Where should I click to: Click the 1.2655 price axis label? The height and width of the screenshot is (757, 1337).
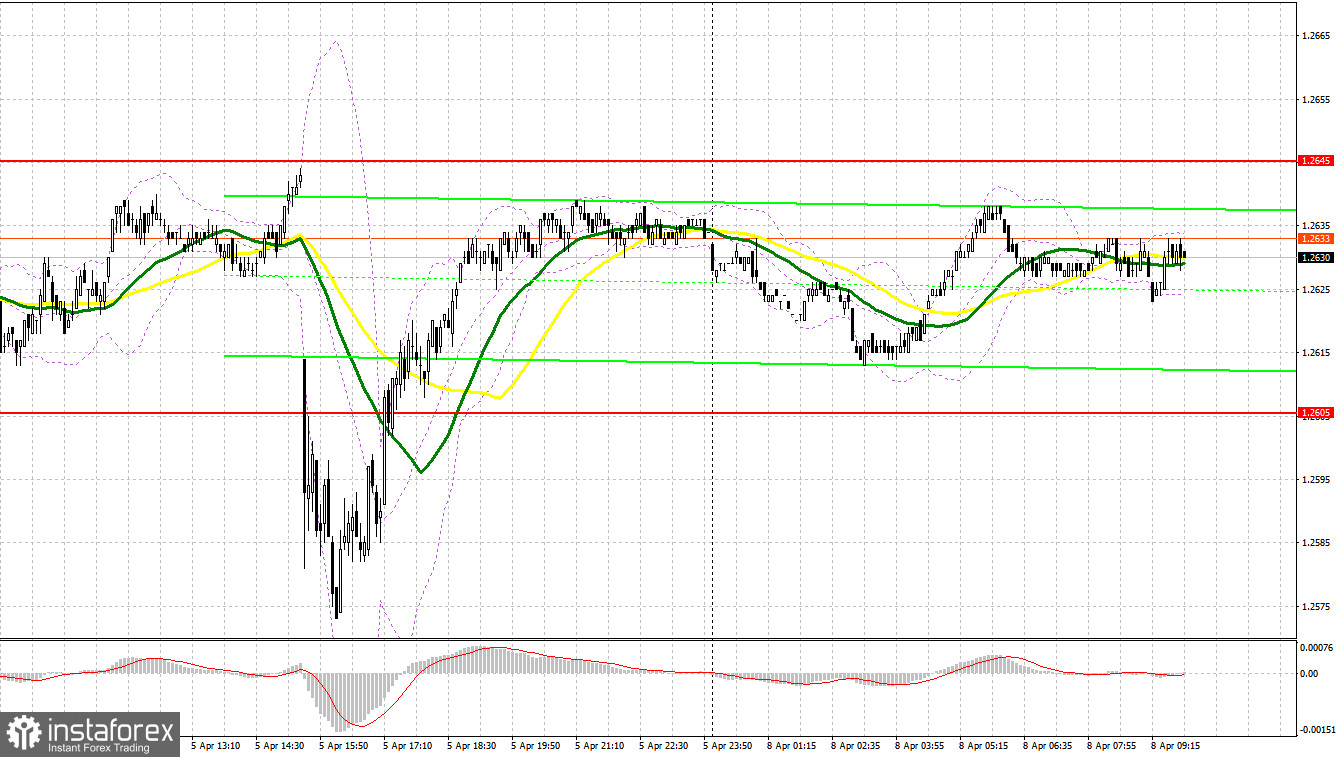coord(1315,99)
